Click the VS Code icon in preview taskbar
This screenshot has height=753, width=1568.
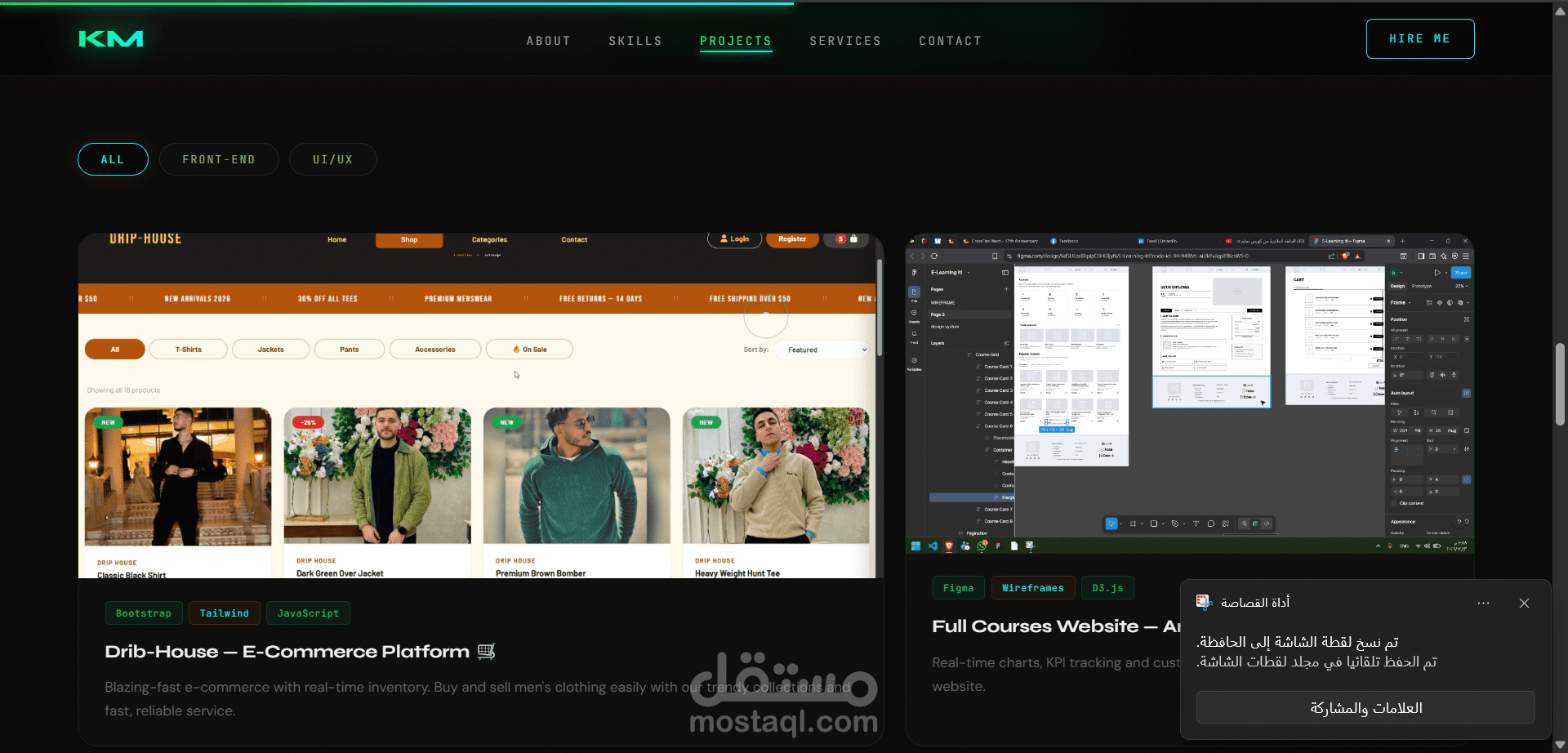coord(933,546)
